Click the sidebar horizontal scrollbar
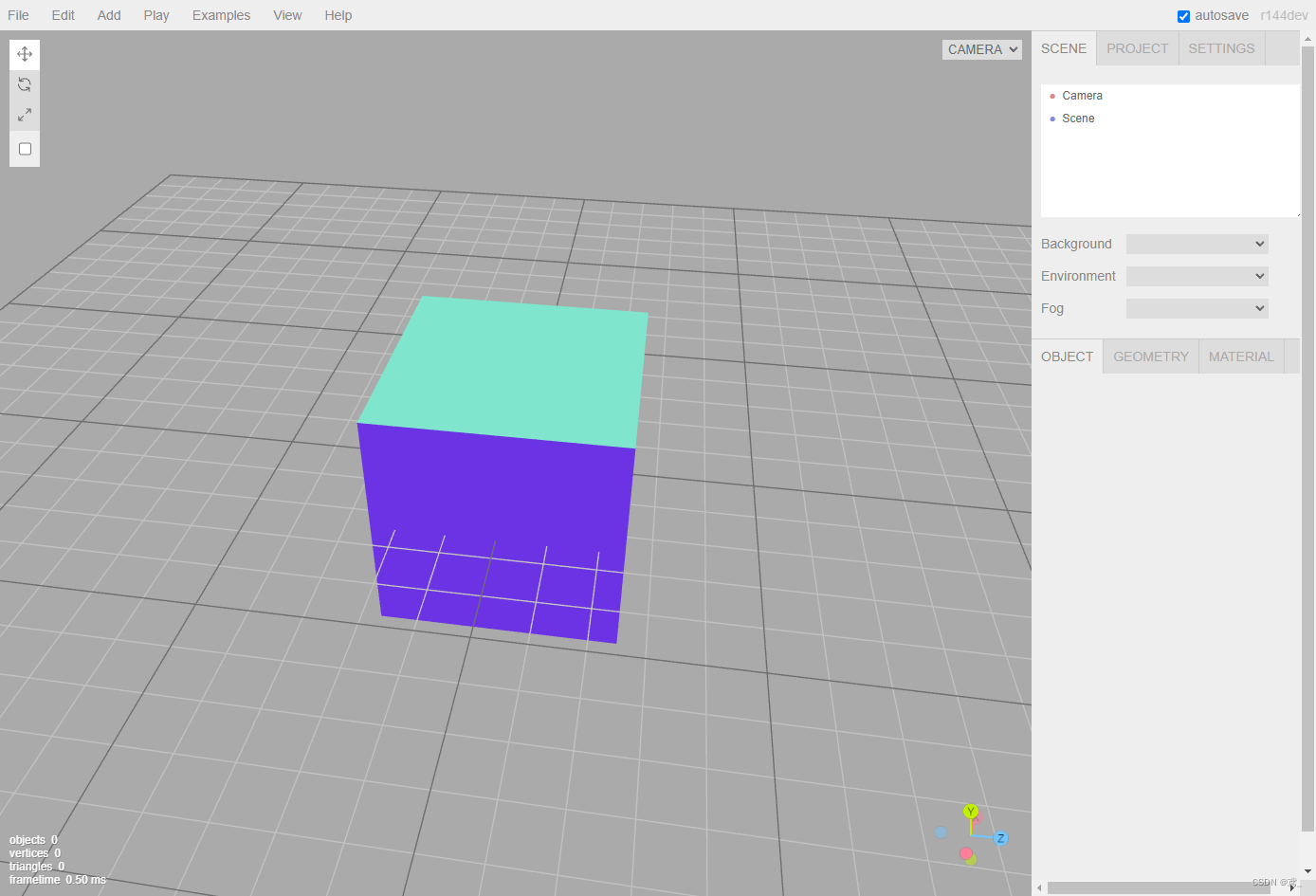The height and width of the screenshot is (896, 1316). pyautogui.click(x=1159, y=888)
